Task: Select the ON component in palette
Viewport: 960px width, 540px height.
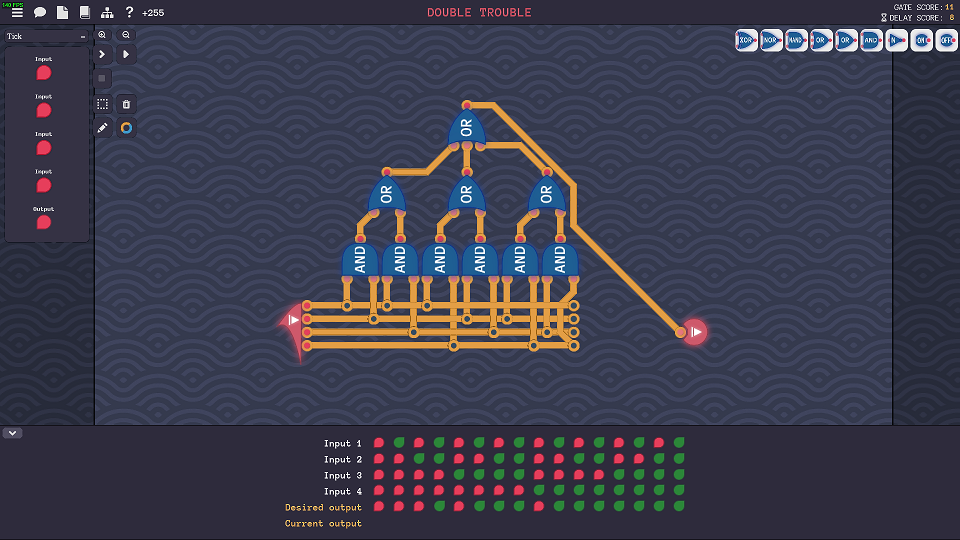Action: pos(921,41)
